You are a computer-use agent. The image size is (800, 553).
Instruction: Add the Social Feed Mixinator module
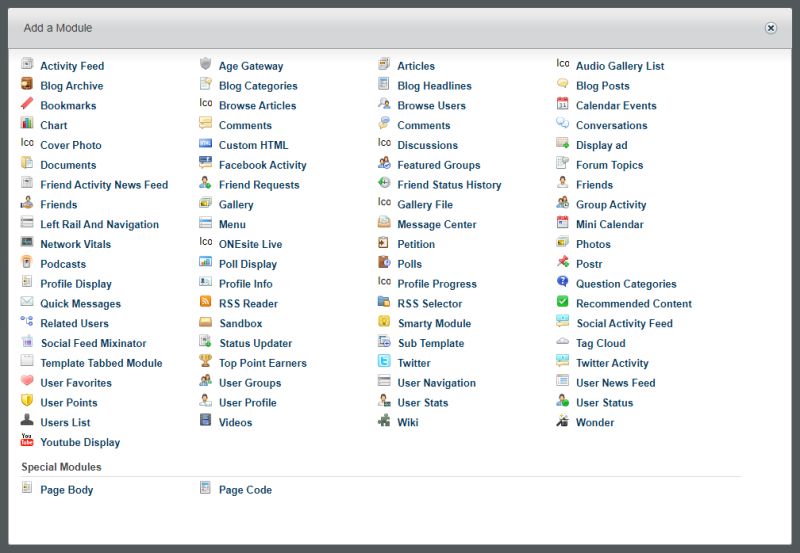(93, 343)
